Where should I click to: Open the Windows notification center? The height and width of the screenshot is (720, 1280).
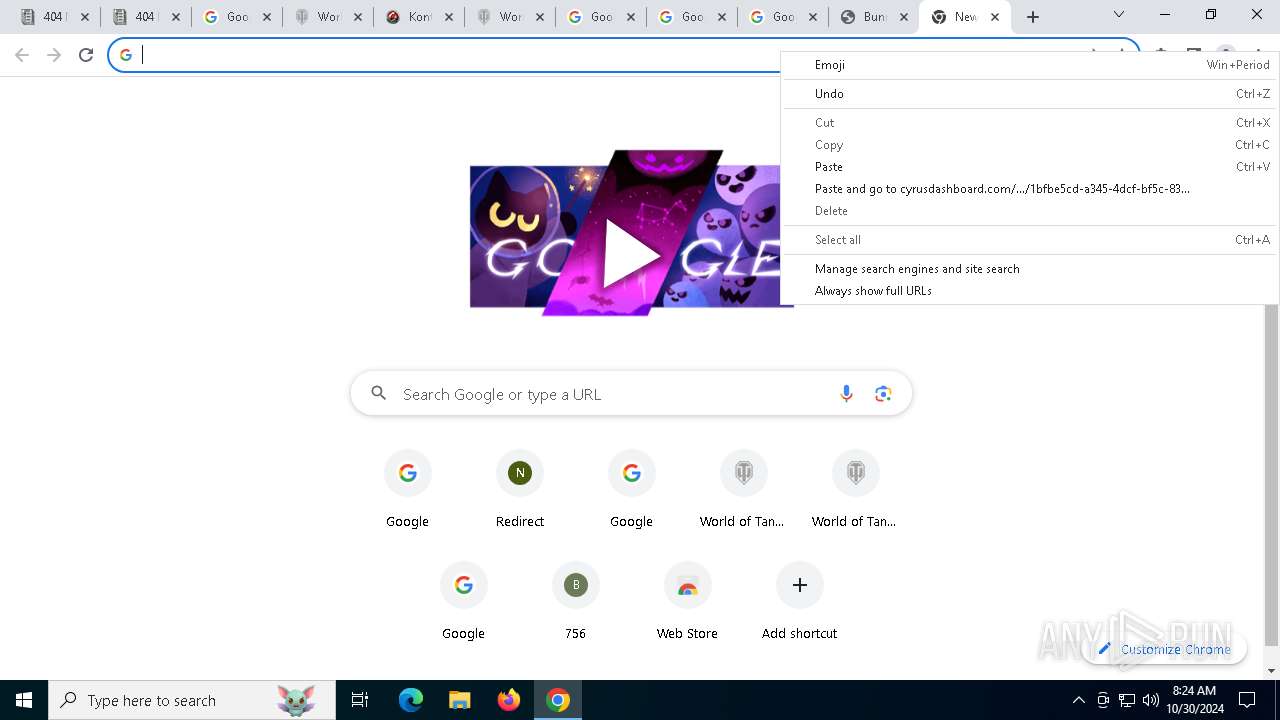(x=1247, y=700)
